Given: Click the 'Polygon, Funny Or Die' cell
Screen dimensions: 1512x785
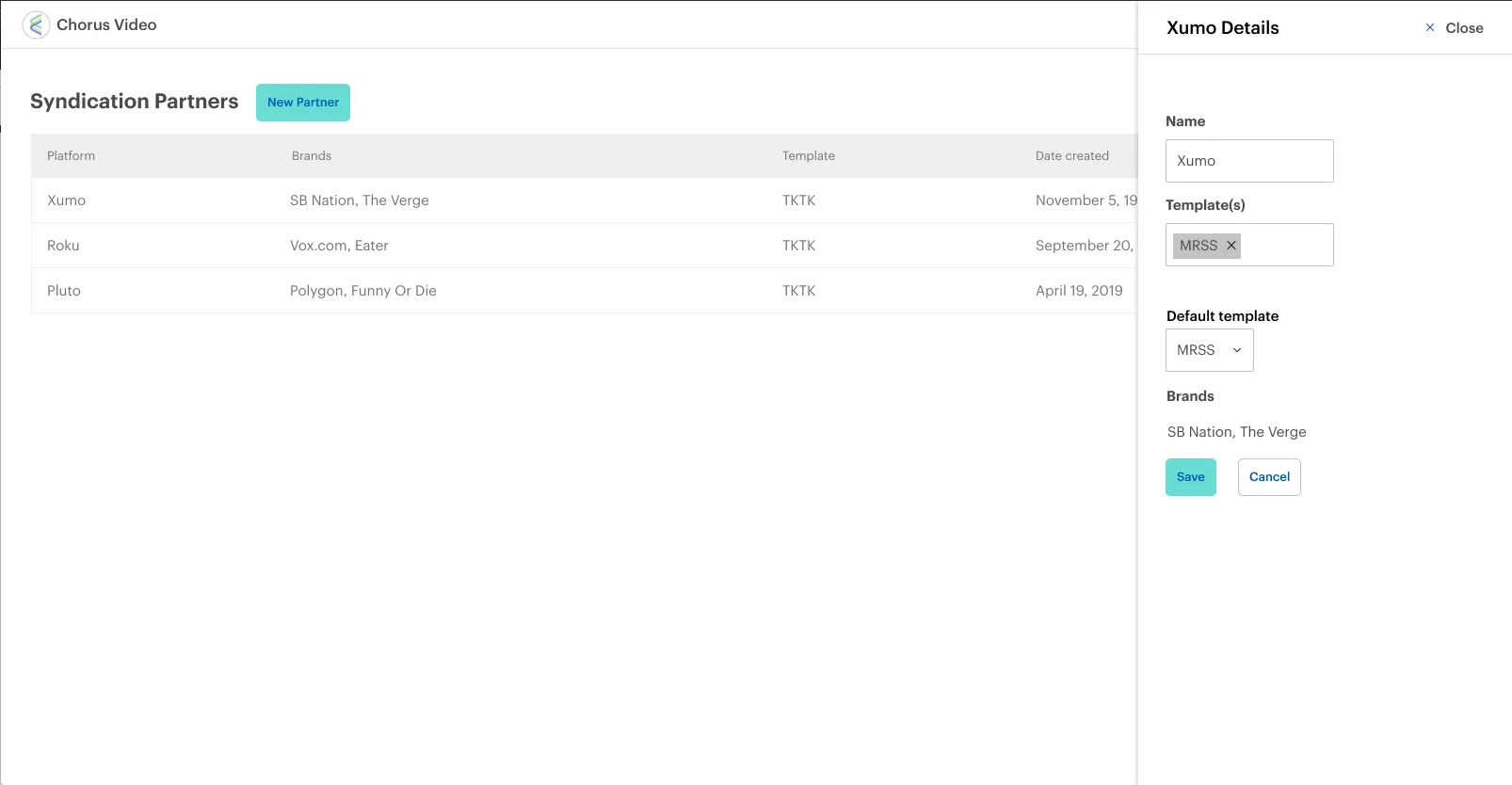Looking at the screenshot, I should coord(363,291).
